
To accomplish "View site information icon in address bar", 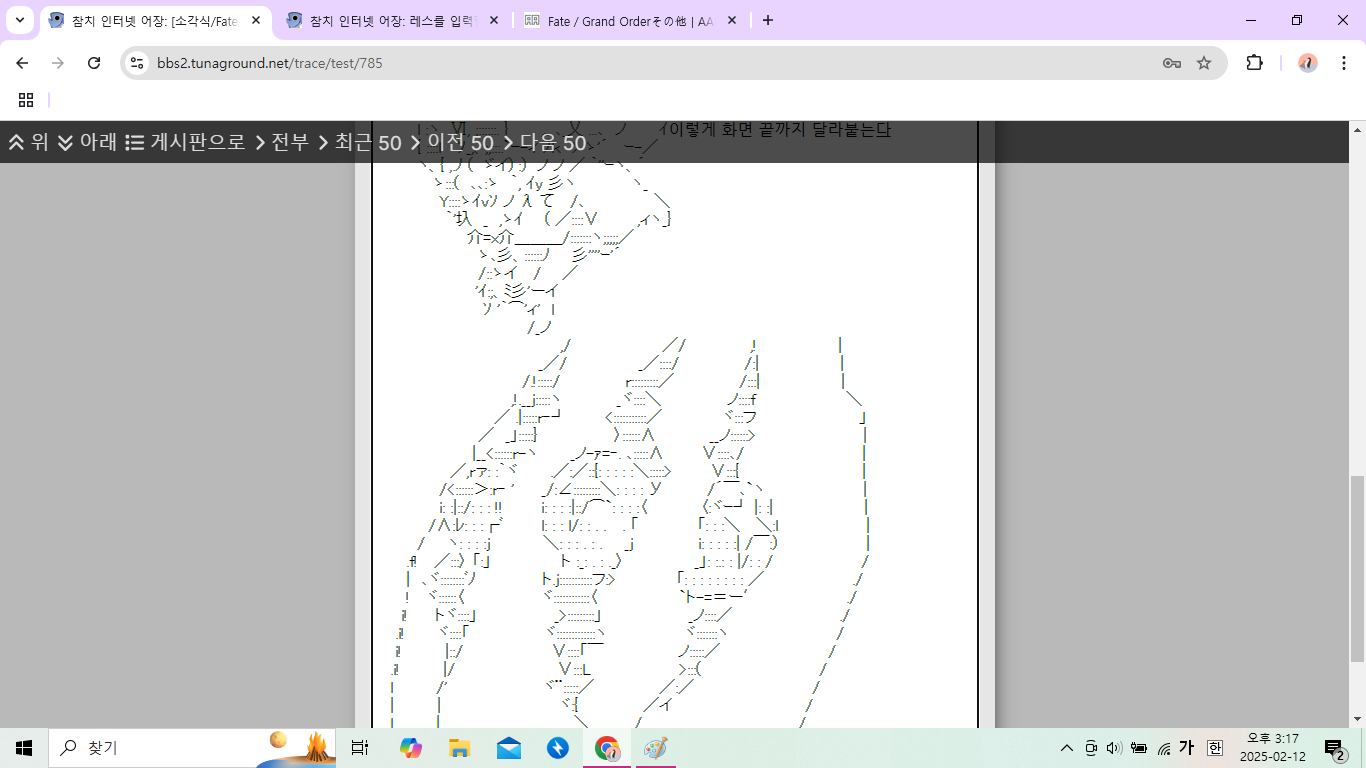I will tap(138, 63).
